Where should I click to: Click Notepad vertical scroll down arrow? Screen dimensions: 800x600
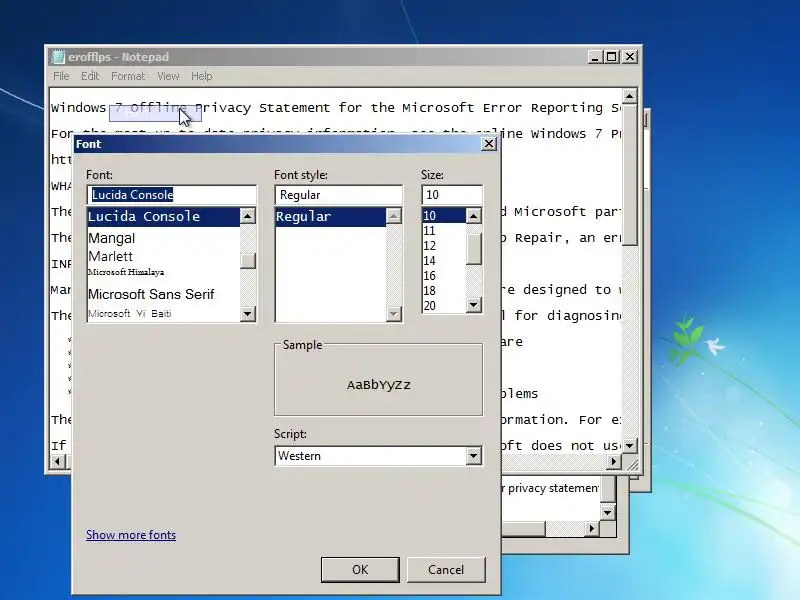tap(630, 446)
